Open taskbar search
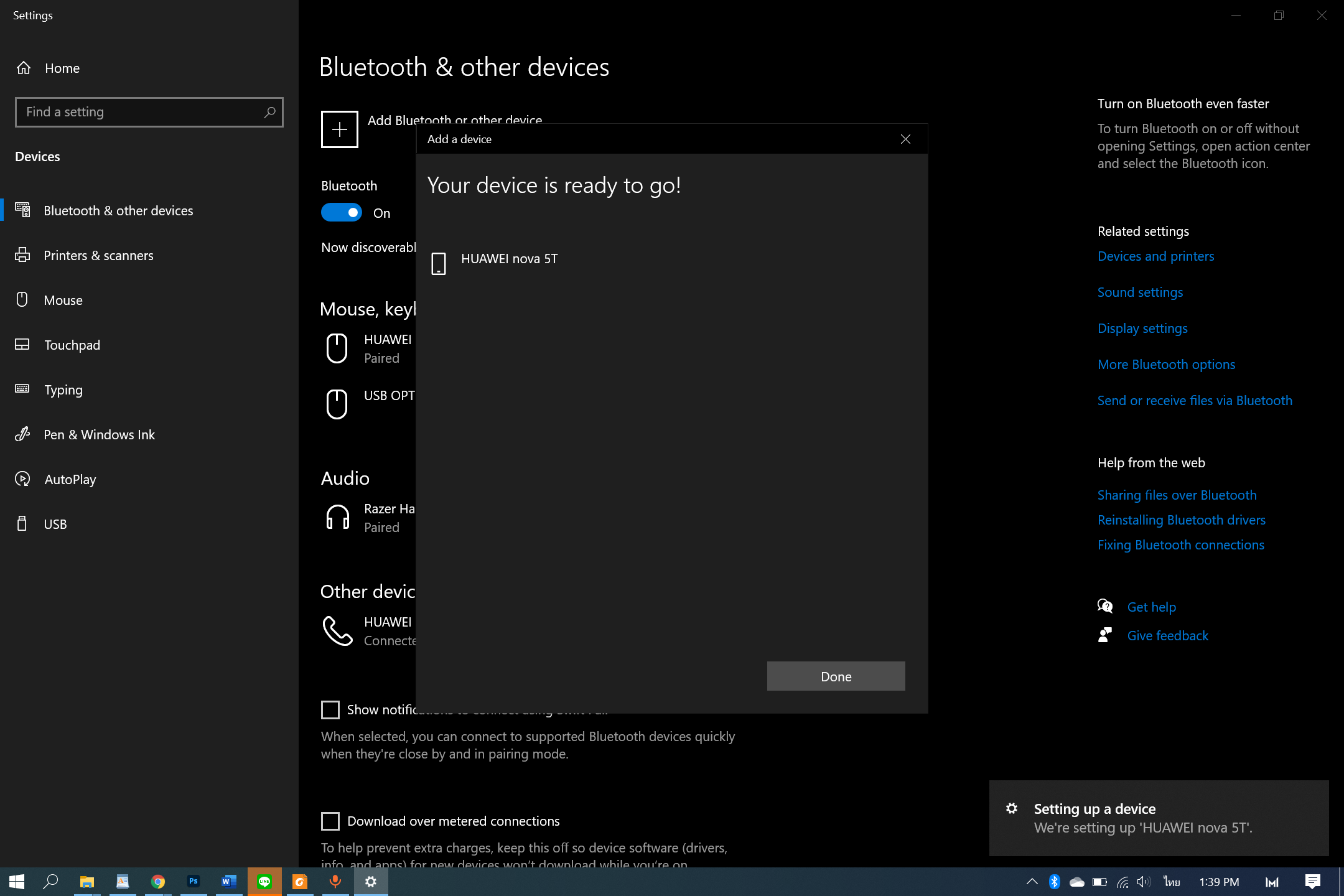 pyautogui.click(x=50, y=882)
